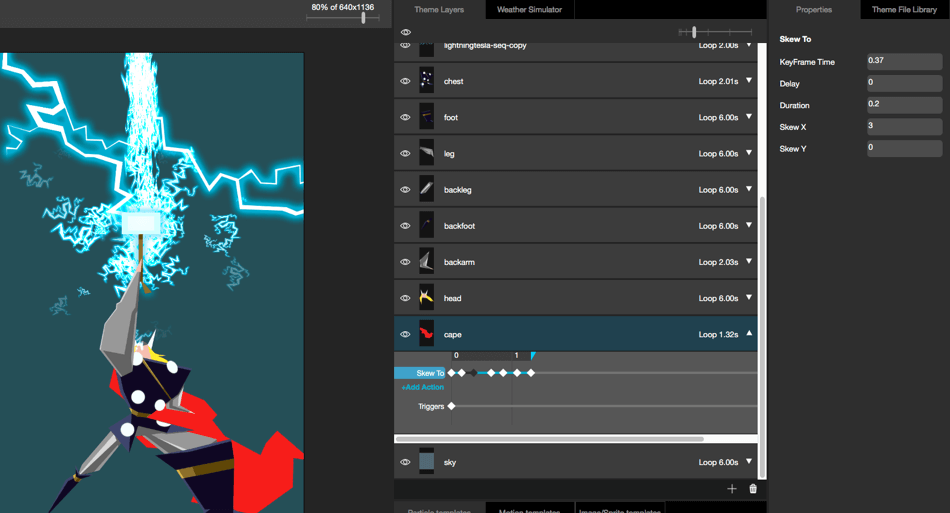This screenshot has height=513, width=950.
Task: Select the foot layer thumbnail
Action: [427, 117]
